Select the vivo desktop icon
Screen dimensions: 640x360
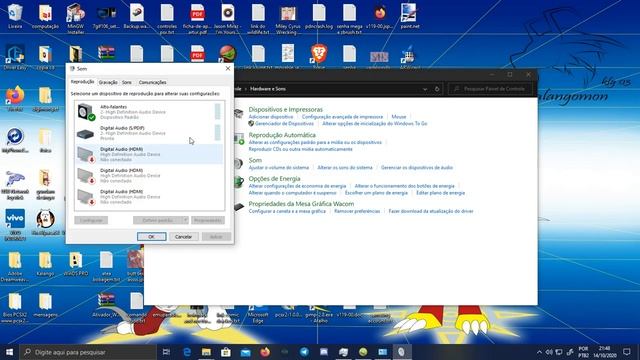pyautogui.click(x=15, y=224)
